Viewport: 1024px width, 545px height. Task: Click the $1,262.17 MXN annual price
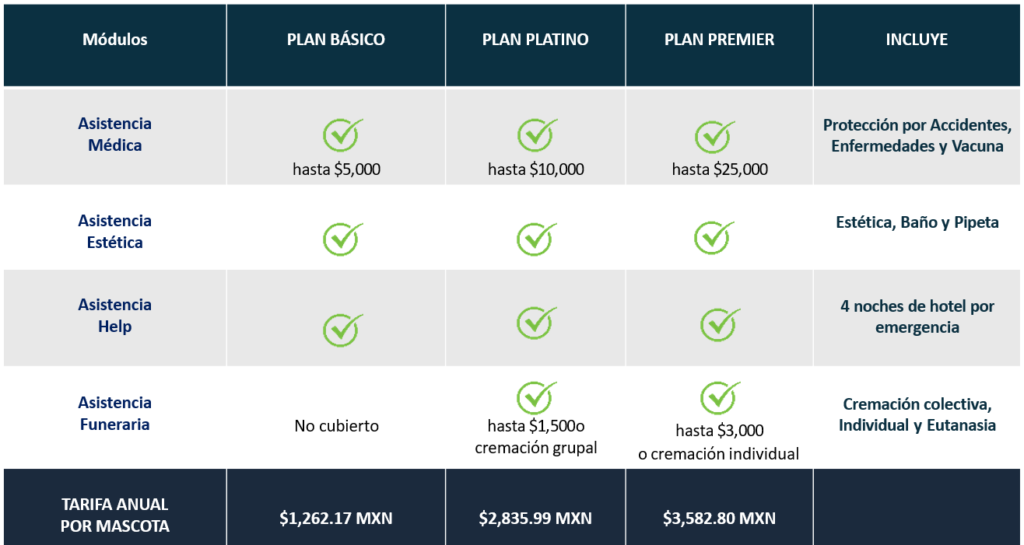[x=336, y=518]
